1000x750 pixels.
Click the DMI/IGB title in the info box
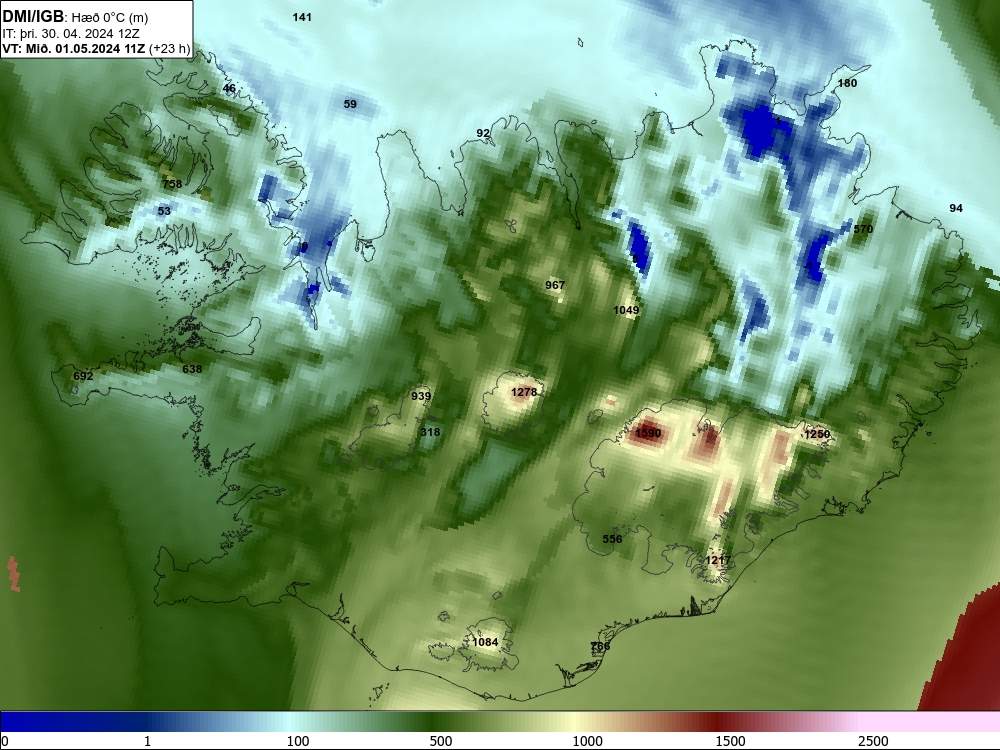tap(33, 17)
